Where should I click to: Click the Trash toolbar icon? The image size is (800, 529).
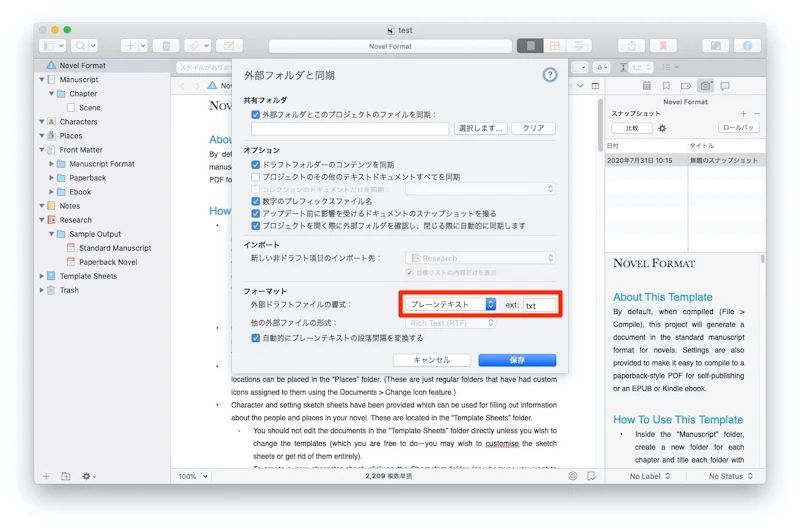166,46
